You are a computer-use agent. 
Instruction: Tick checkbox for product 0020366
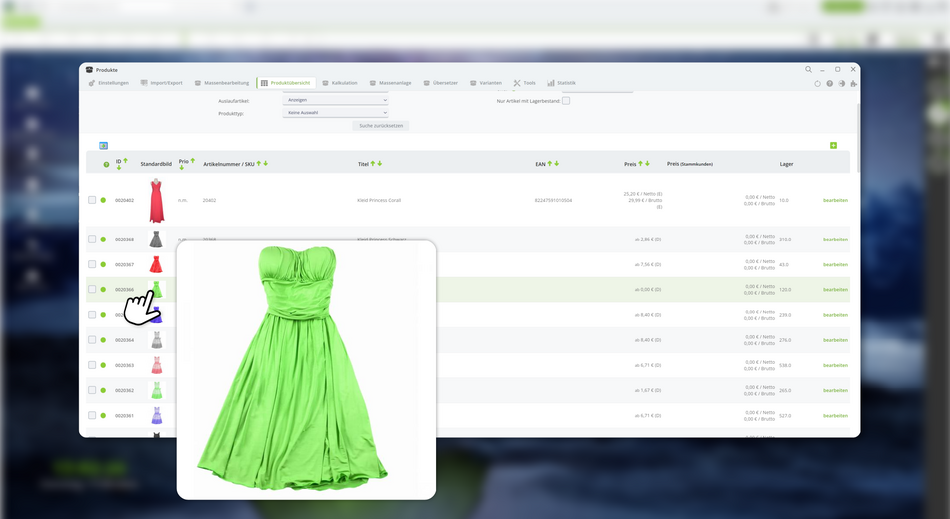coord(92,289)
